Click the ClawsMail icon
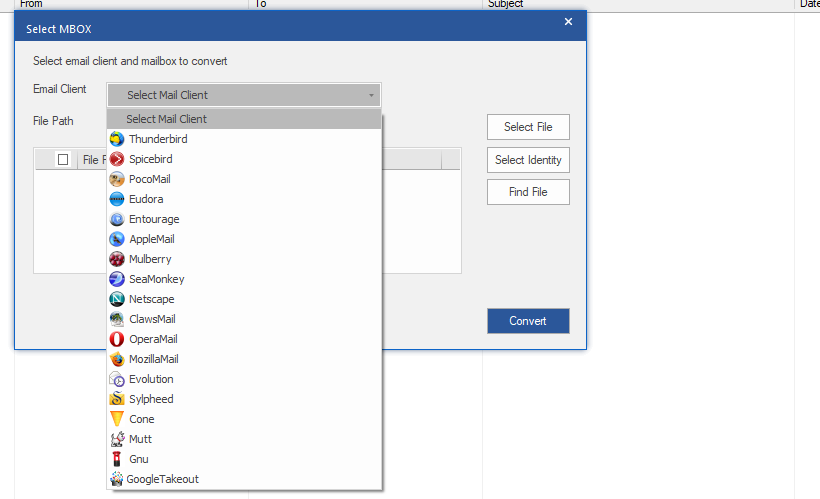 pyautogui.click(x=117, y=319)
